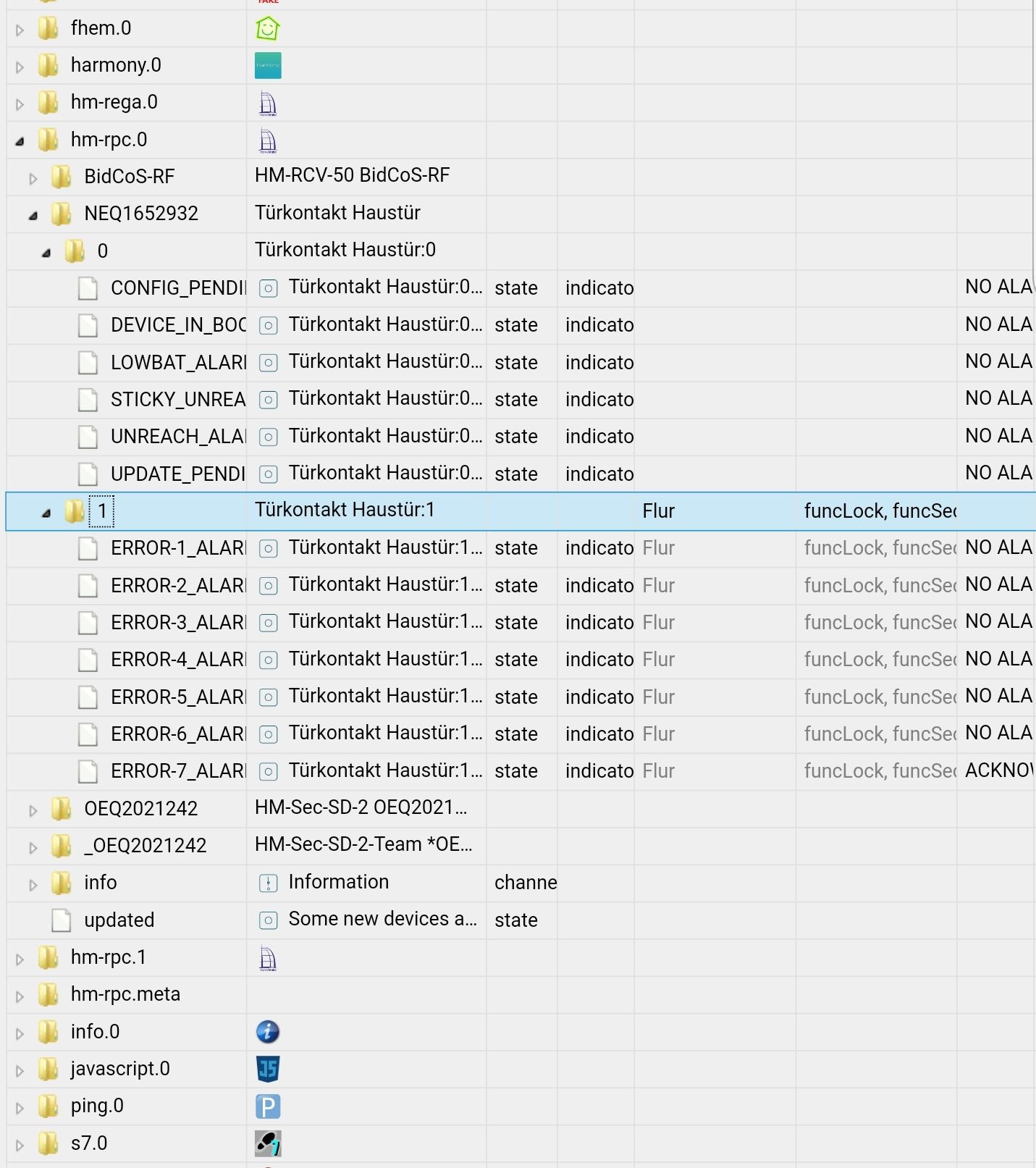Click the folder icon of NEQ1652932
The width and height of the screenshot is (1036, 1168).
[62, 214]
